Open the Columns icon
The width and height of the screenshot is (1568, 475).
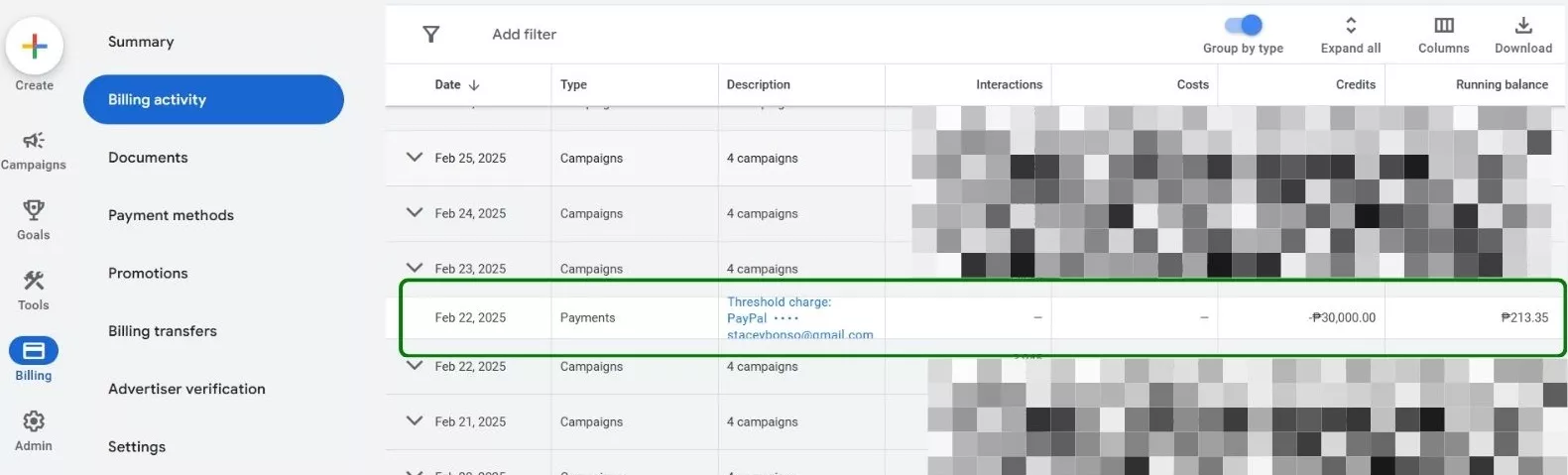pos(1444,25)
